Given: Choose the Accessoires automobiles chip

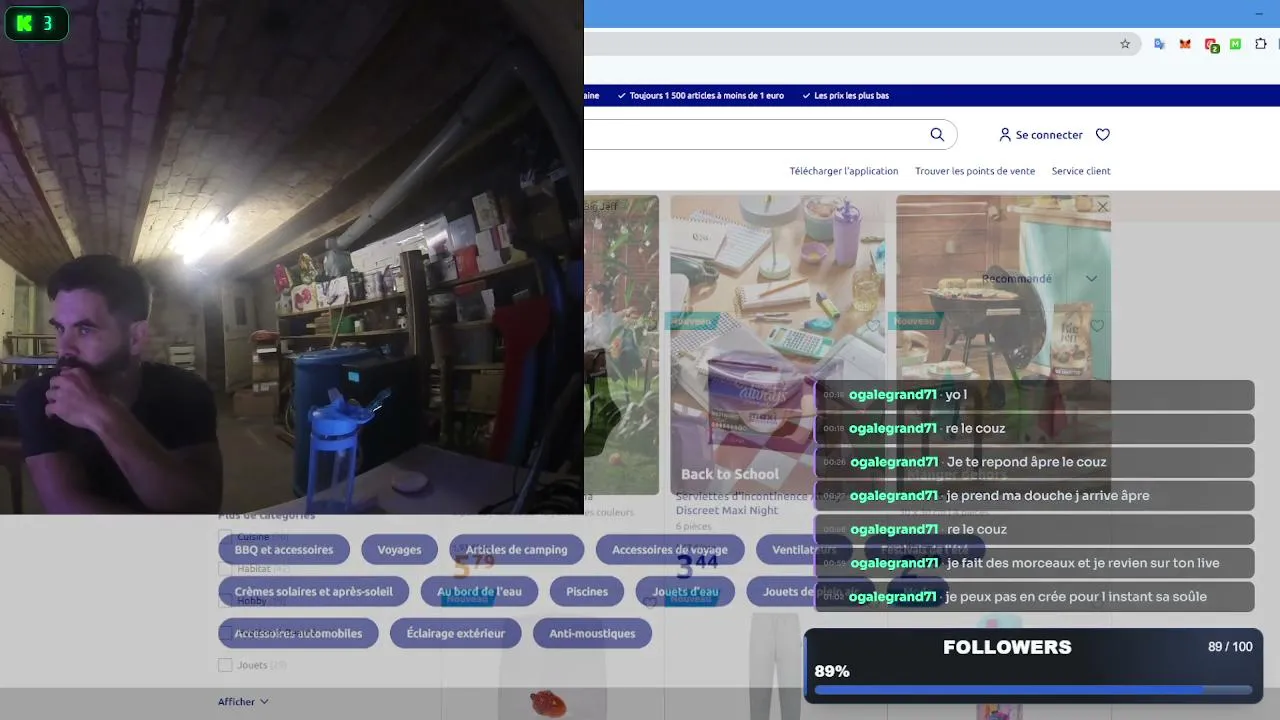Looking at the screenshot, I should [x=298, y=634].
